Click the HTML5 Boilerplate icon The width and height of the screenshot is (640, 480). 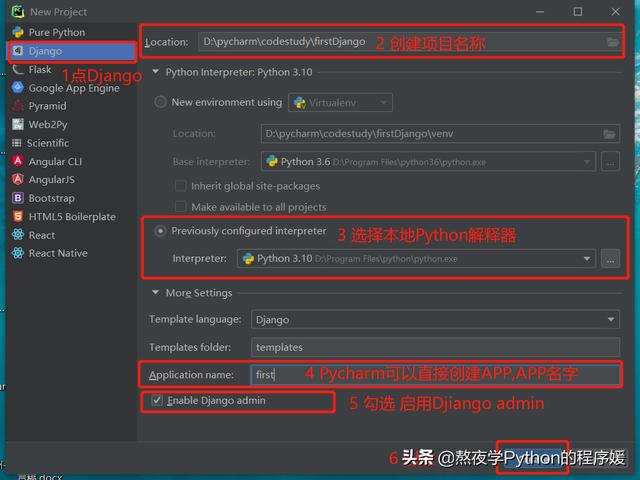[18, 216]
